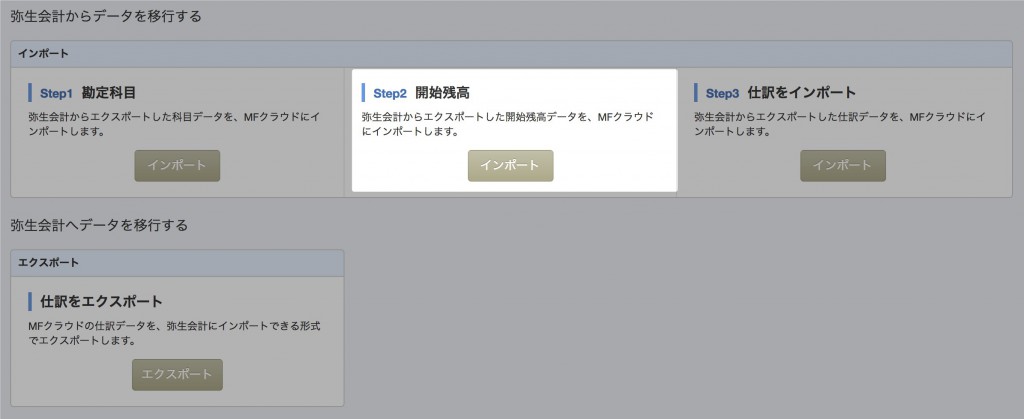Click the 科目データ description under Step1

174,124
